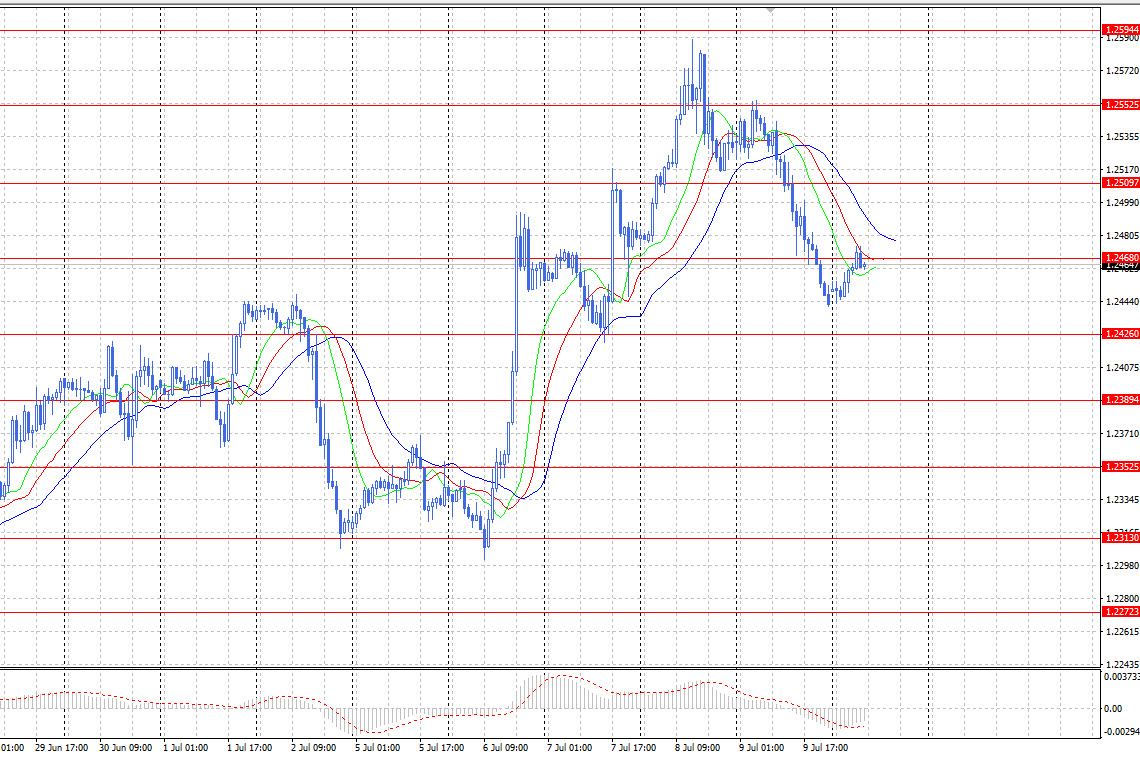The height and width of the screenshot is (758, 1140).
Task: Click the red 1.22723 level label
Action: coord(1121,612)
